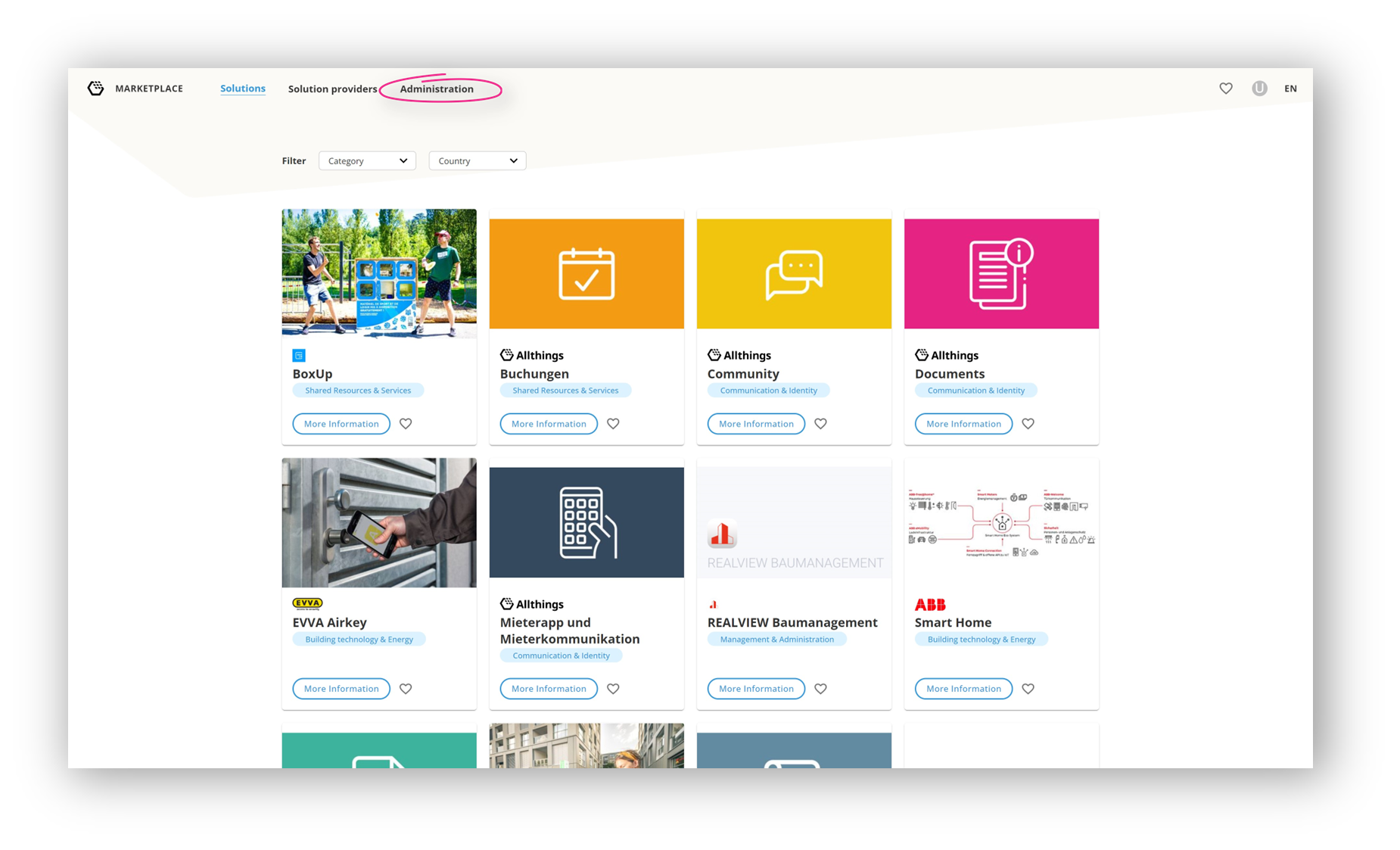The width and height of the screenshot is (1400, 850).
Task: Expand the Category filter dropdown
Action: pyautogui.click(x=367, y=160)
